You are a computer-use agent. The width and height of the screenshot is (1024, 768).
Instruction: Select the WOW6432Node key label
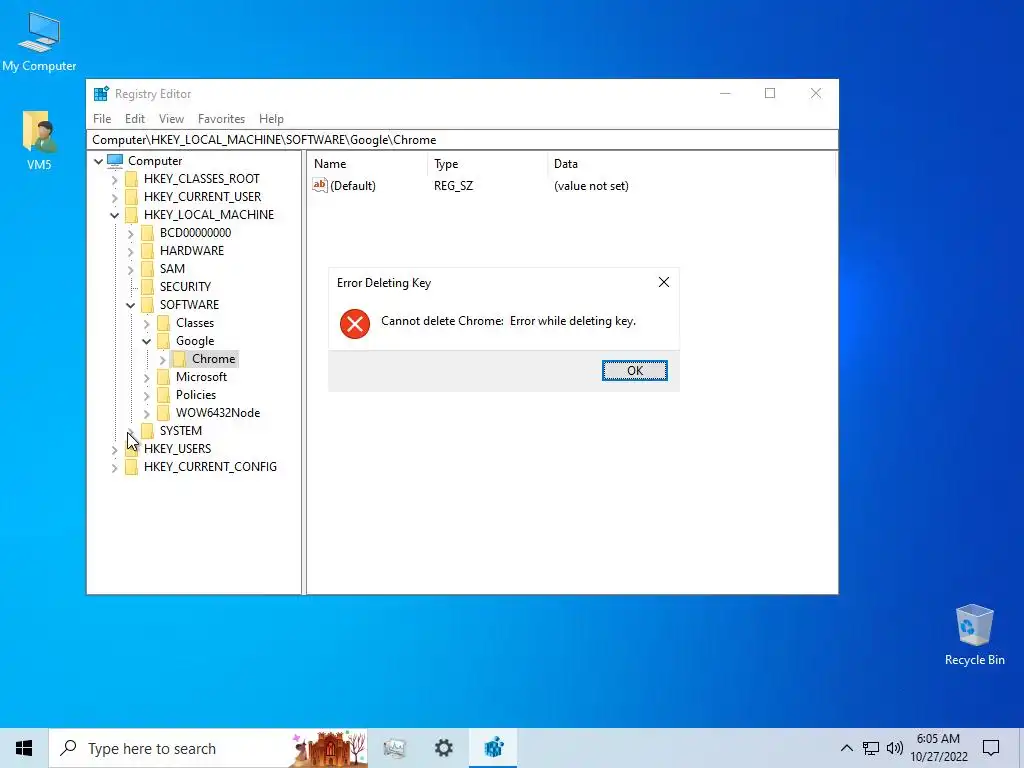(x=218, y=413)
